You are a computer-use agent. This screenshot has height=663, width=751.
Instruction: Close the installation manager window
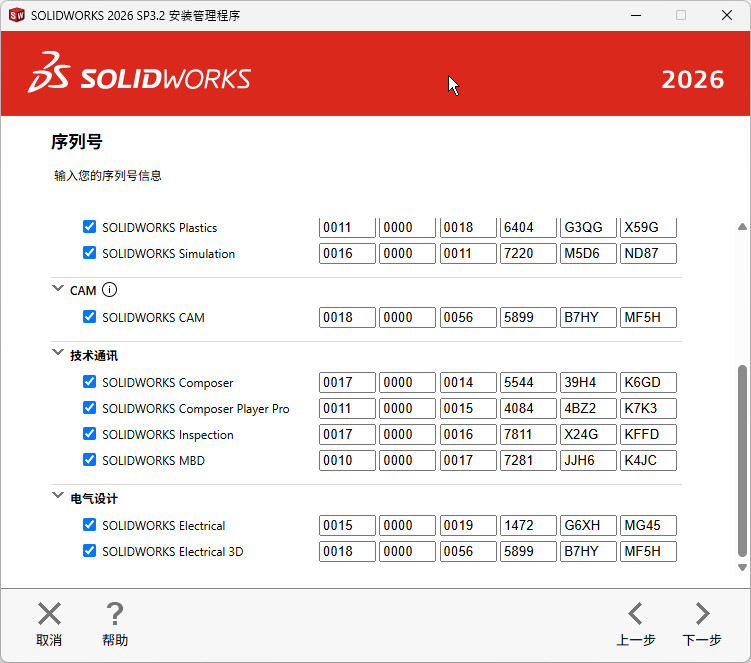(x=727, y=15)
